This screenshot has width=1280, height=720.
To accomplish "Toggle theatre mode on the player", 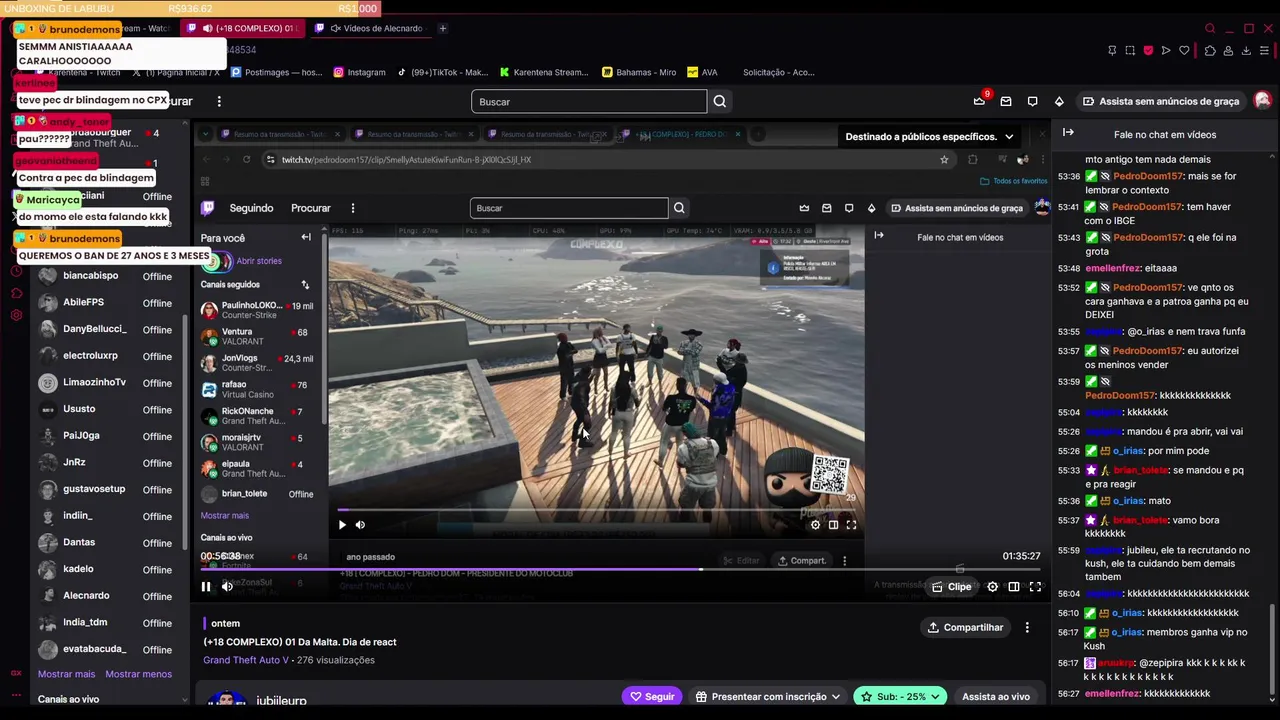I will point(1014,587).
